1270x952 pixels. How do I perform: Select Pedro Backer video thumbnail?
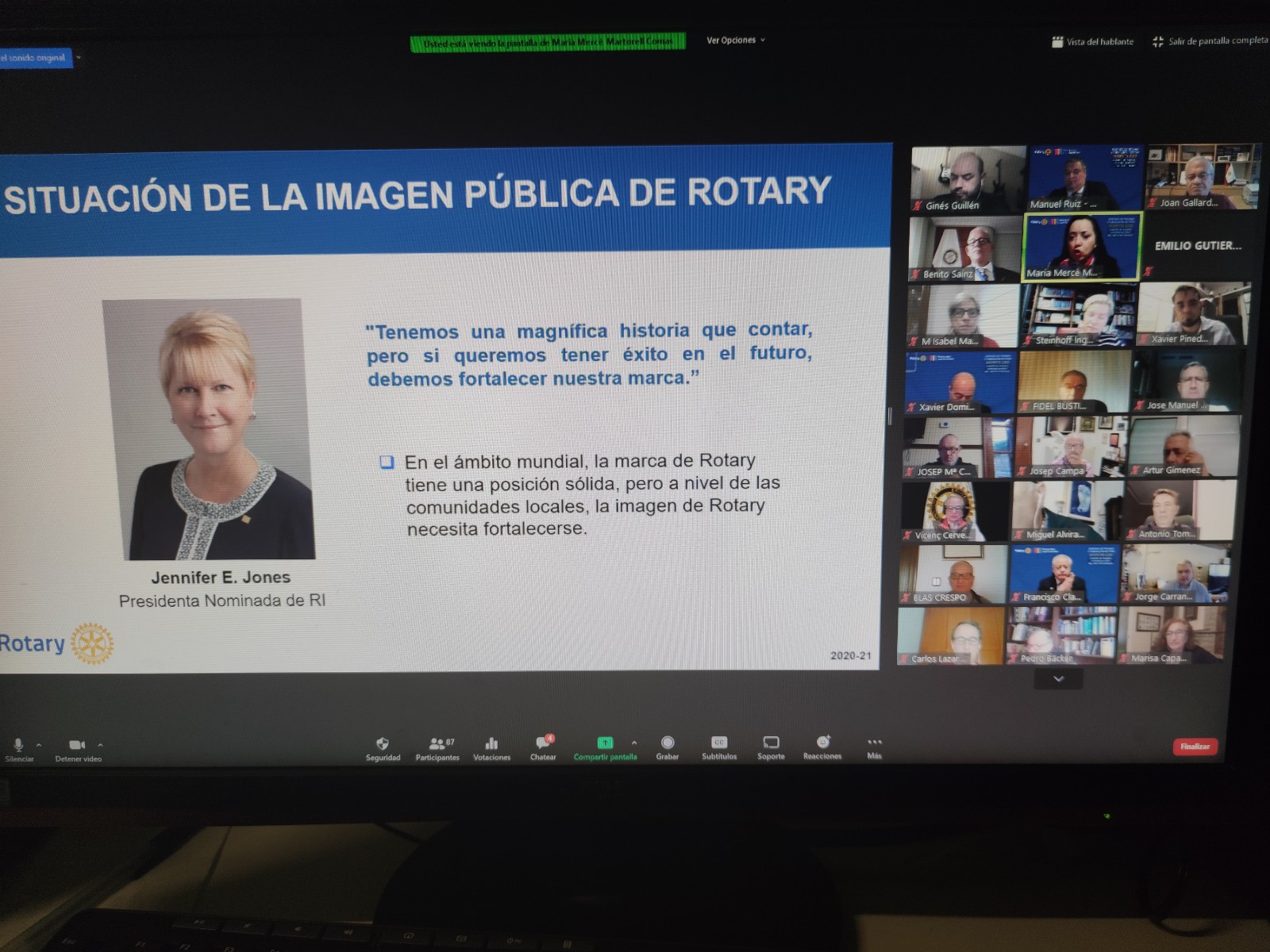tap(1061, 635)
